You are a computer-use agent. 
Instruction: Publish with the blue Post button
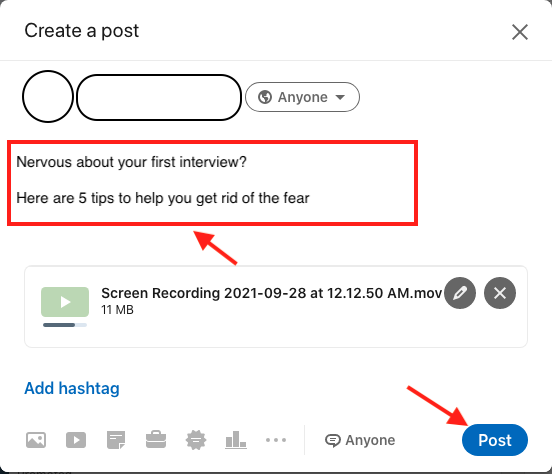(x=495, y=440)
